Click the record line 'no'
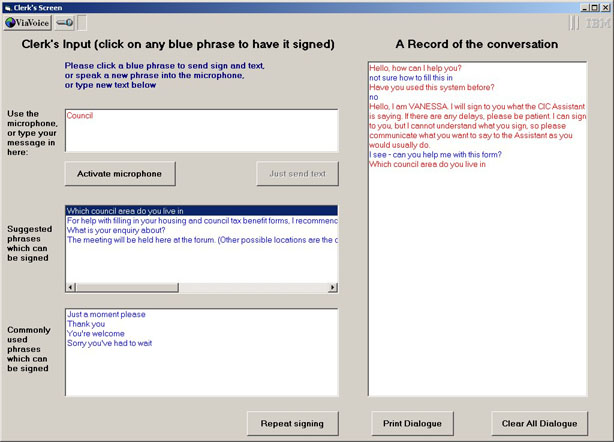This screenshot has width=614, height=442. pyautogui.click(x=374, y=97)
